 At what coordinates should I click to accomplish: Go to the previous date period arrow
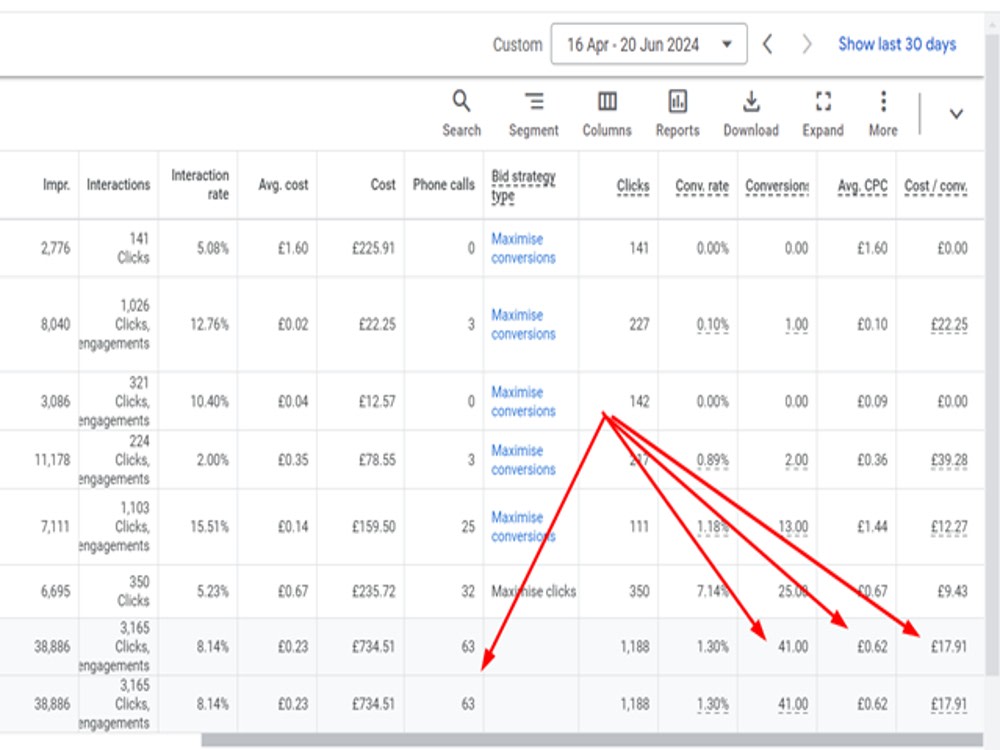768,44
